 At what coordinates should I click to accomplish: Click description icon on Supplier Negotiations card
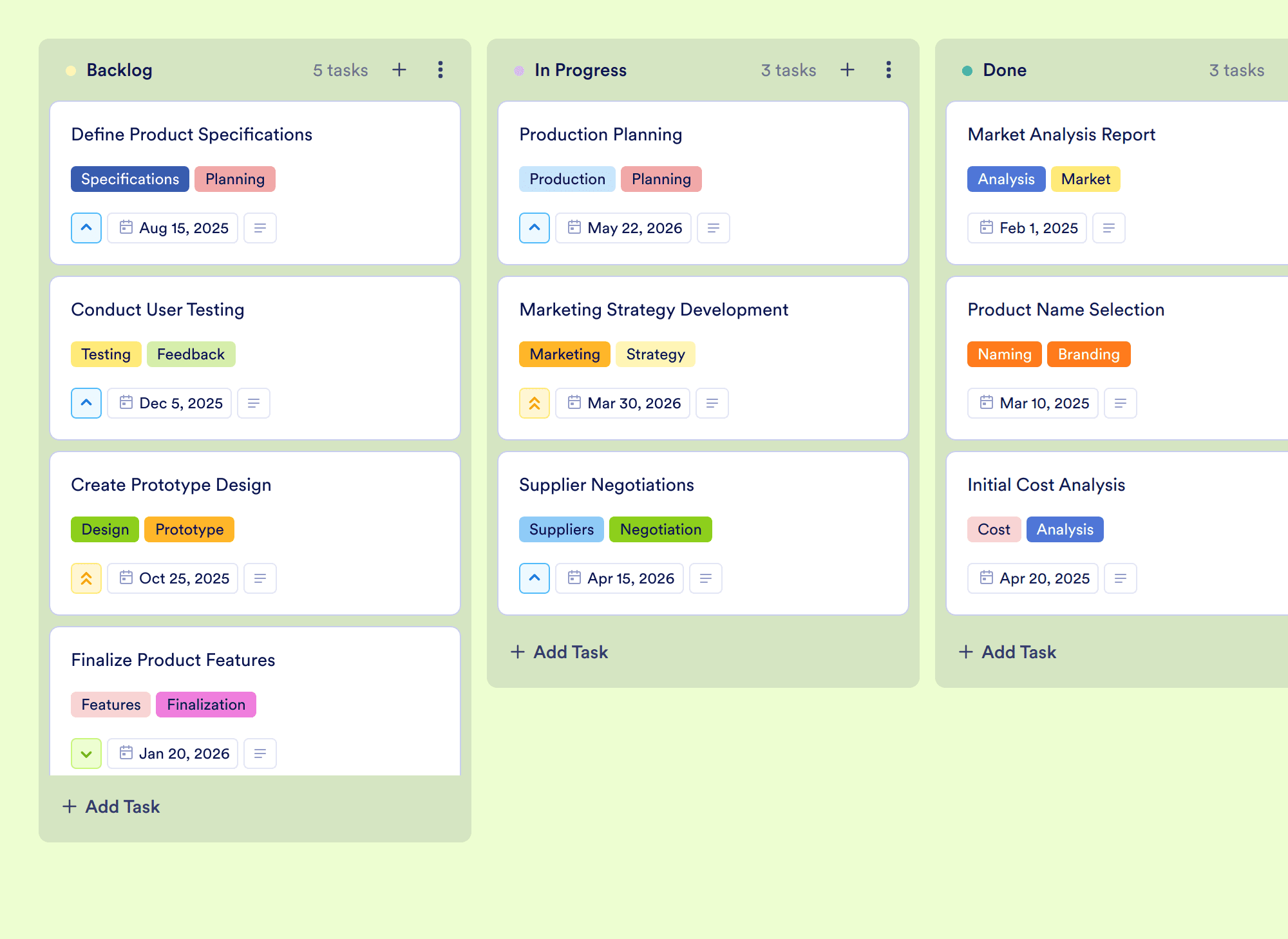point(706,578)
